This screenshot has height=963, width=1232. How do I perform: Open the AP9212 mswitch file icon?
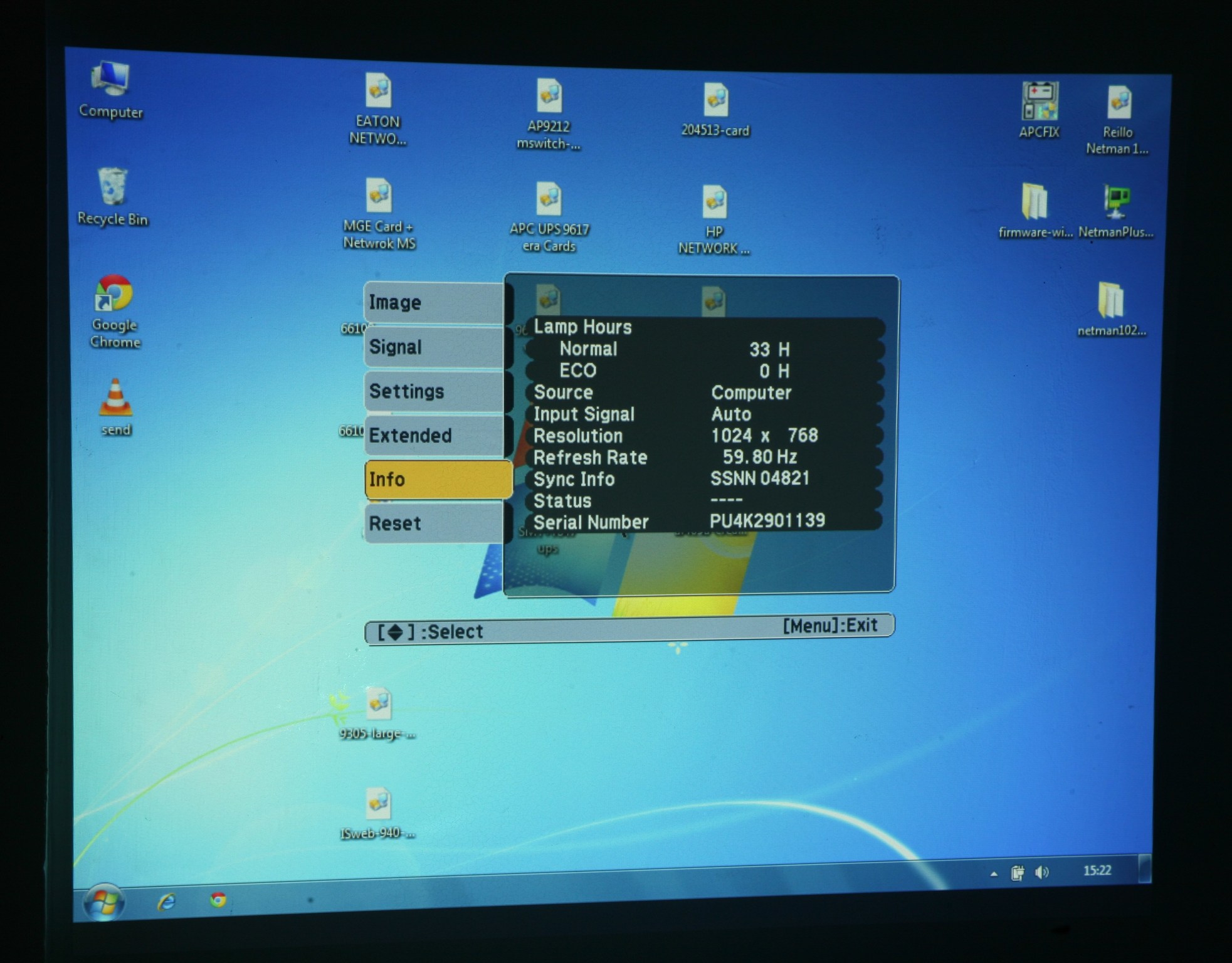point(549,114)
